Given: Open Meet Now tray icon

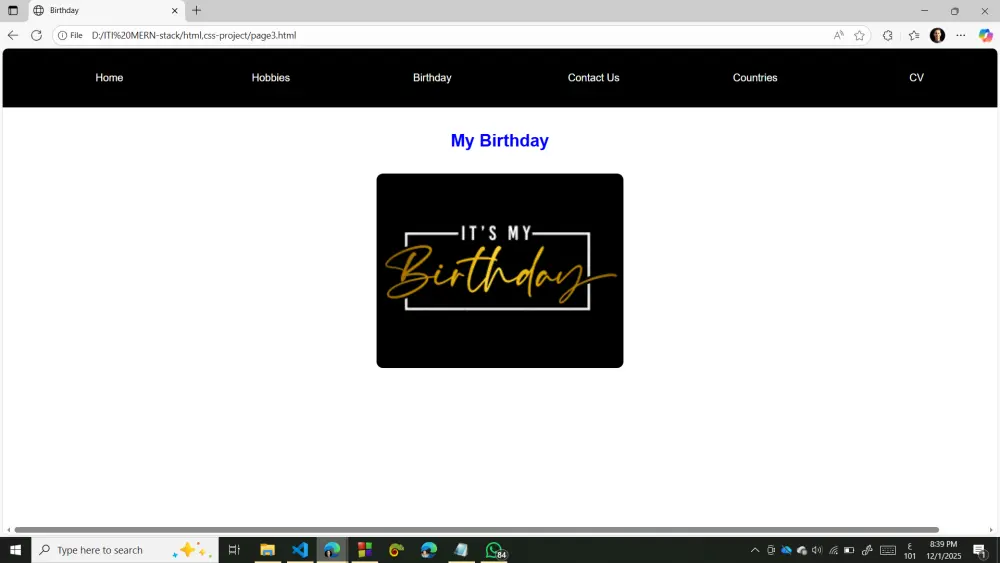Looking at the screenshot, I should click(x=770, y=550).
